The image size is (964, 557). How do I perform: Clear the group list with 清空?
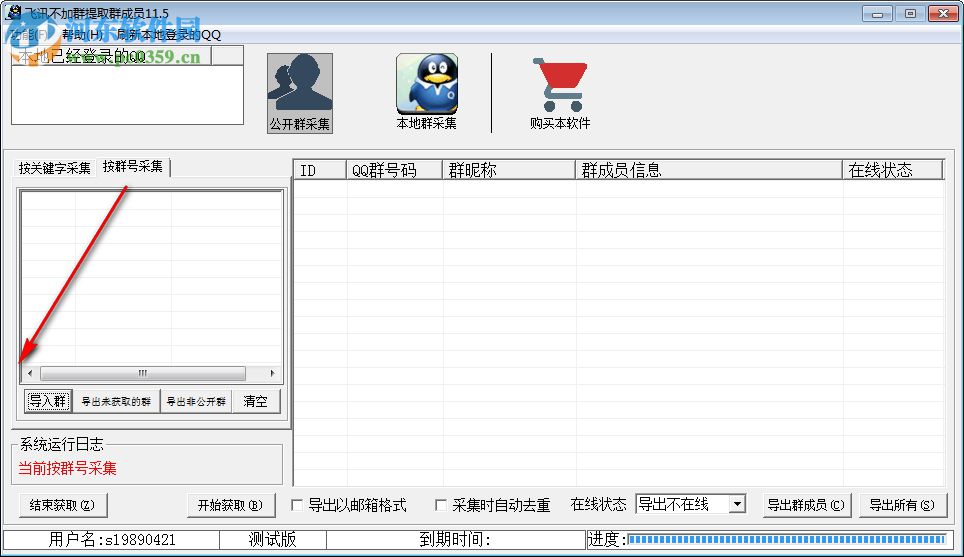(256, 401)
